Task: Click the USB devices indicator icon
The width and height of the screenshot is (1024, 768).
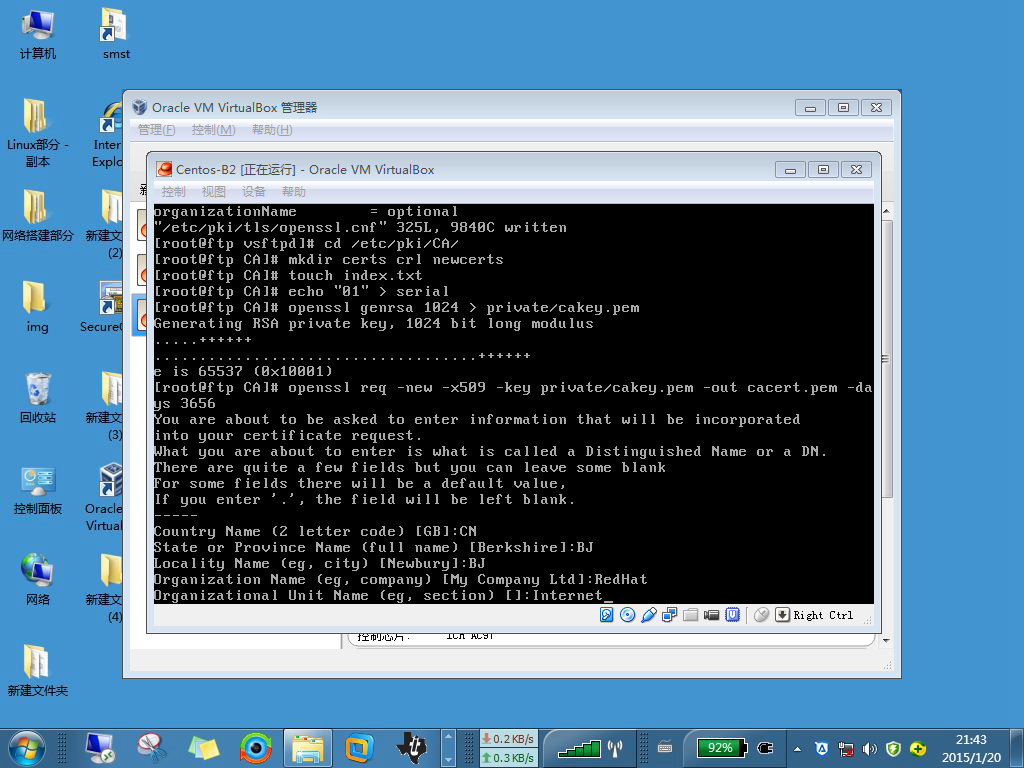Action: 648,615
